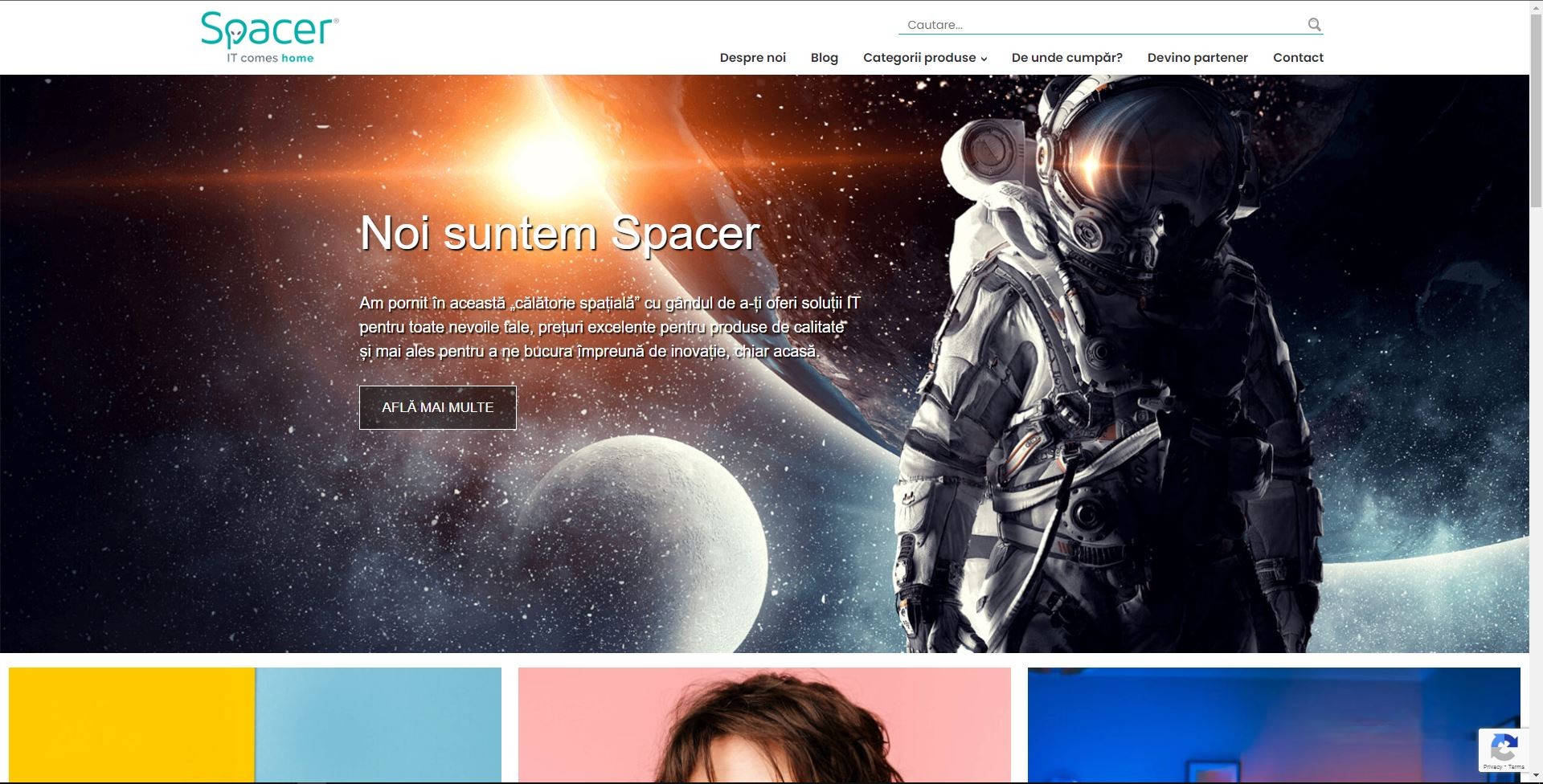The height and width of the screenshot is (784, 1543).
Task: Open the De unde cumpăr? page
Action: (x=1066, y=58)
